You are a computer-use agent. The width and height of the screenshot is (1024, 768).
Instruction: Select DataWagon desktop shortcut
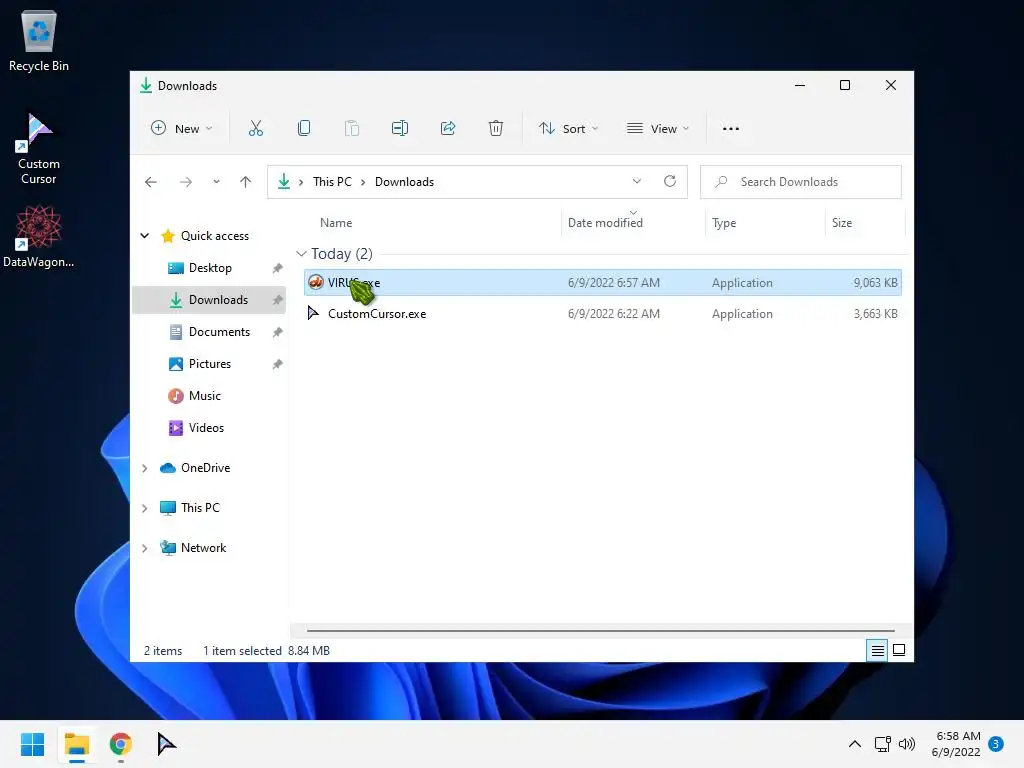(x=39, y=236)
